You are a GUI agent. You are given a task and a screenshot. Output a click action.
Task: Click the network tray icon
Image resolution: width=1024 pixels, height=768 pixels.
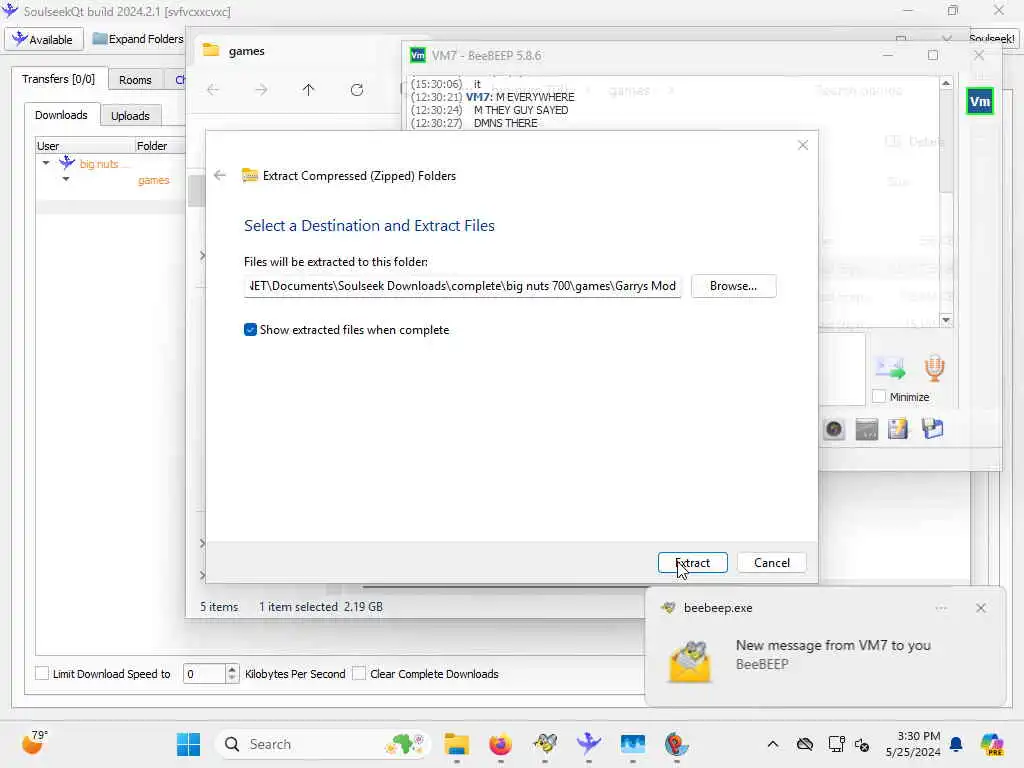(837, 744)
